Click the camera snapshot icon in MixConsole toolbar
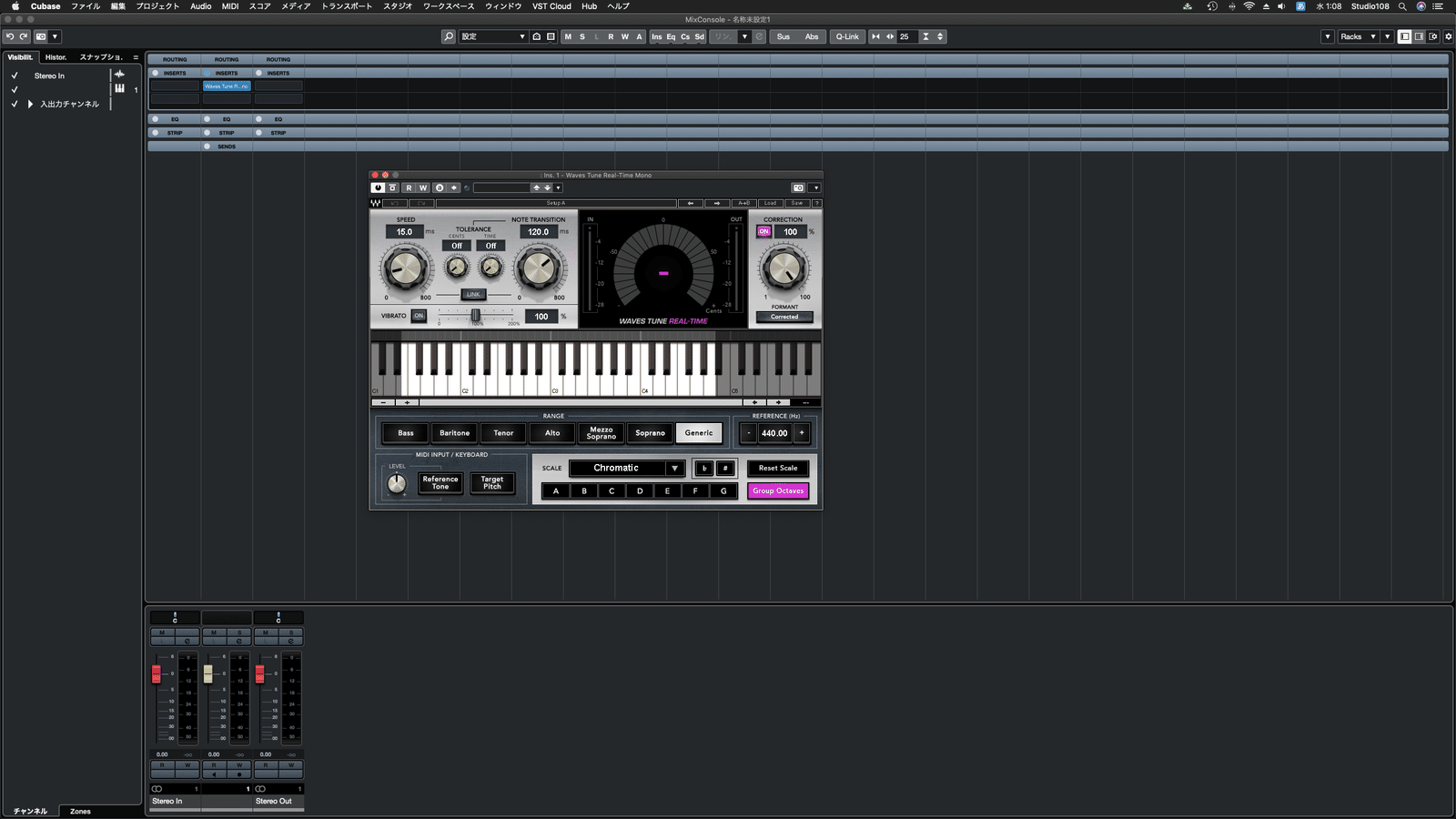This screenshot has height=819, width=1456. click(x=41, y=36)
